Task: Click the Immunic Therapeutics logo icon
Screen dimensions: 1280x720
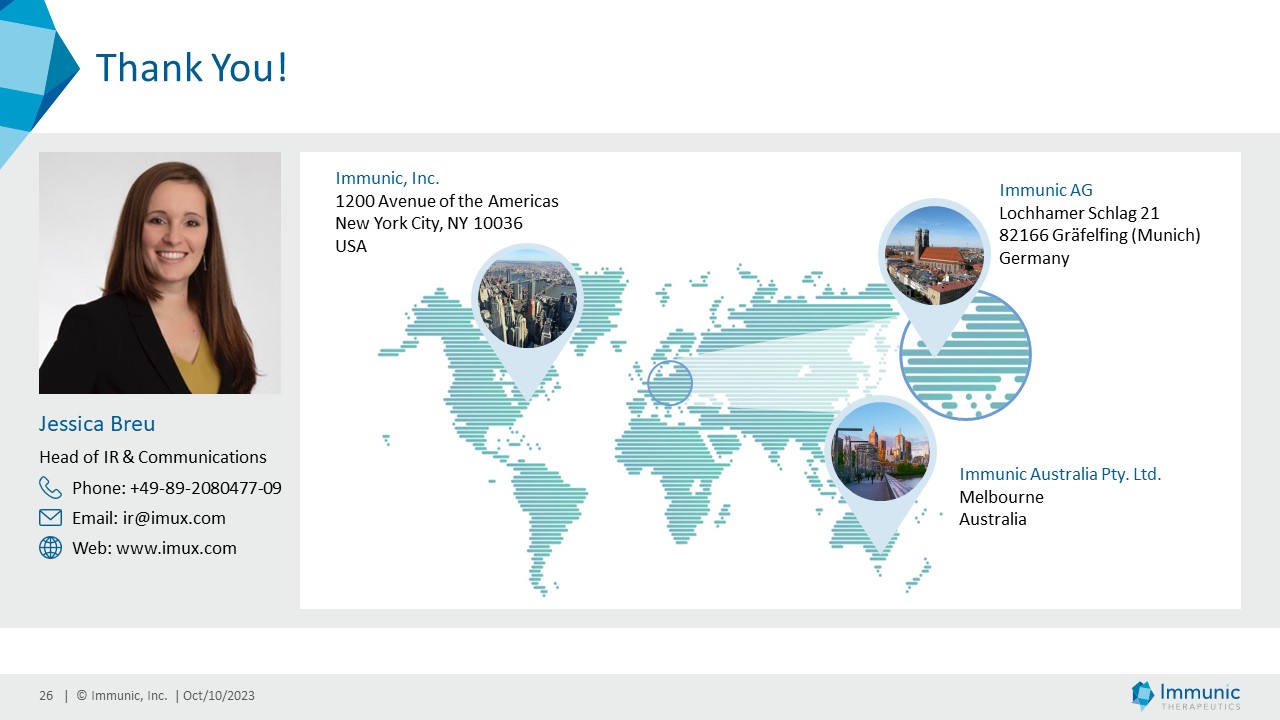Action: (1142, 695)
